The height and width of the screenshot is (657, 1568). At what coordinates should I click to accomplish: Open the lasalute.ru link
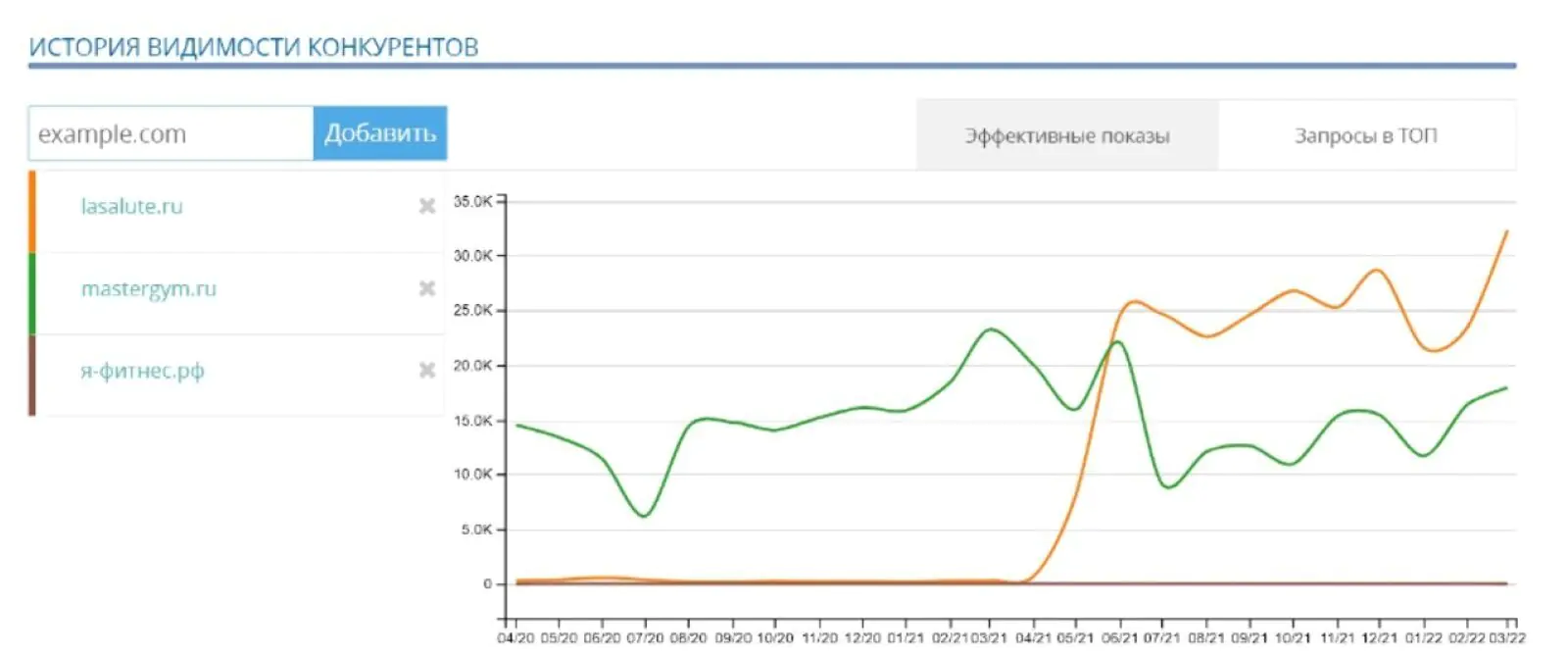pyautogui.click(x=131, y=206)
